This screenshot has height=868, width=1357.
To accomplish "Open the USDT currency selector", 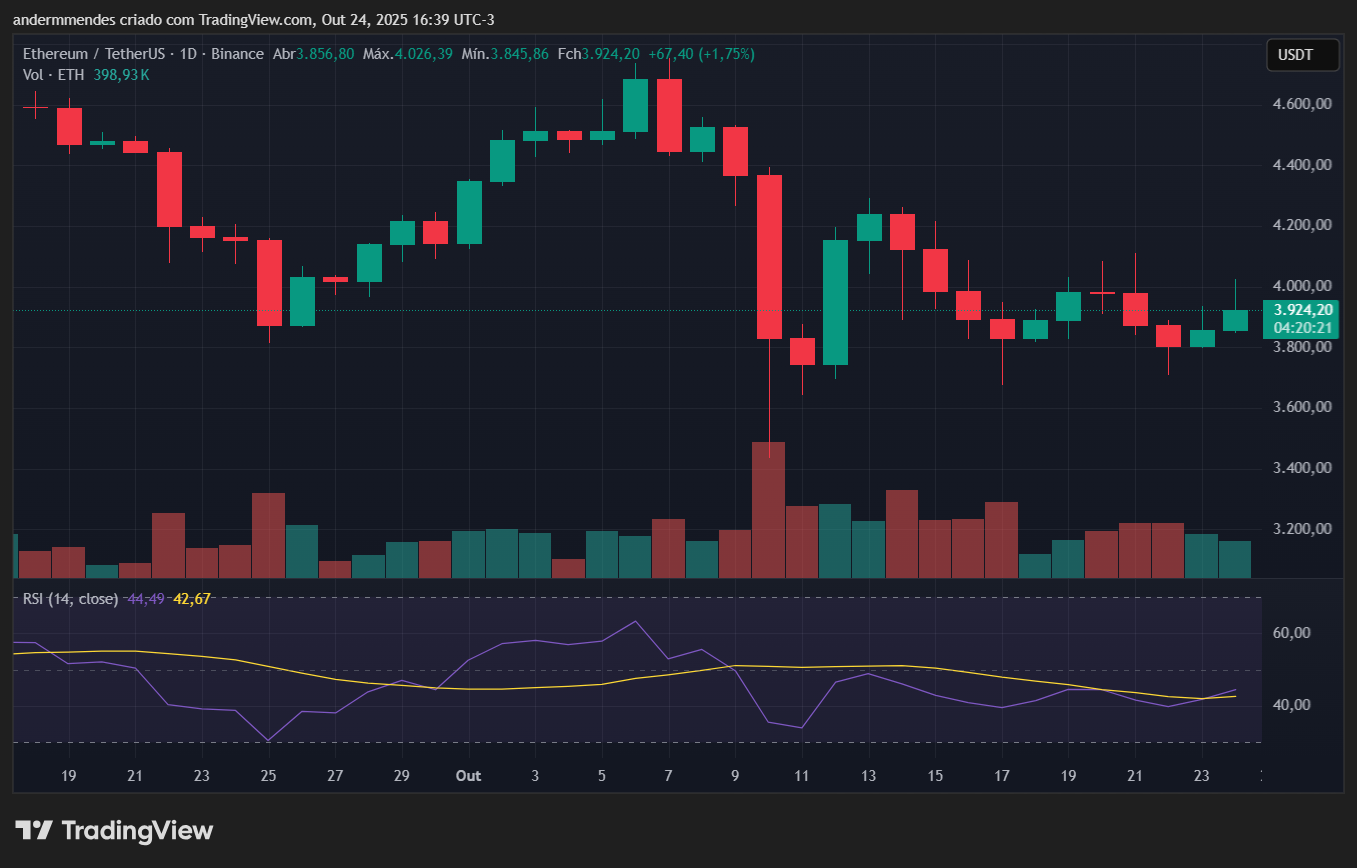I will pyautogui.click(x=1303, y=55).
